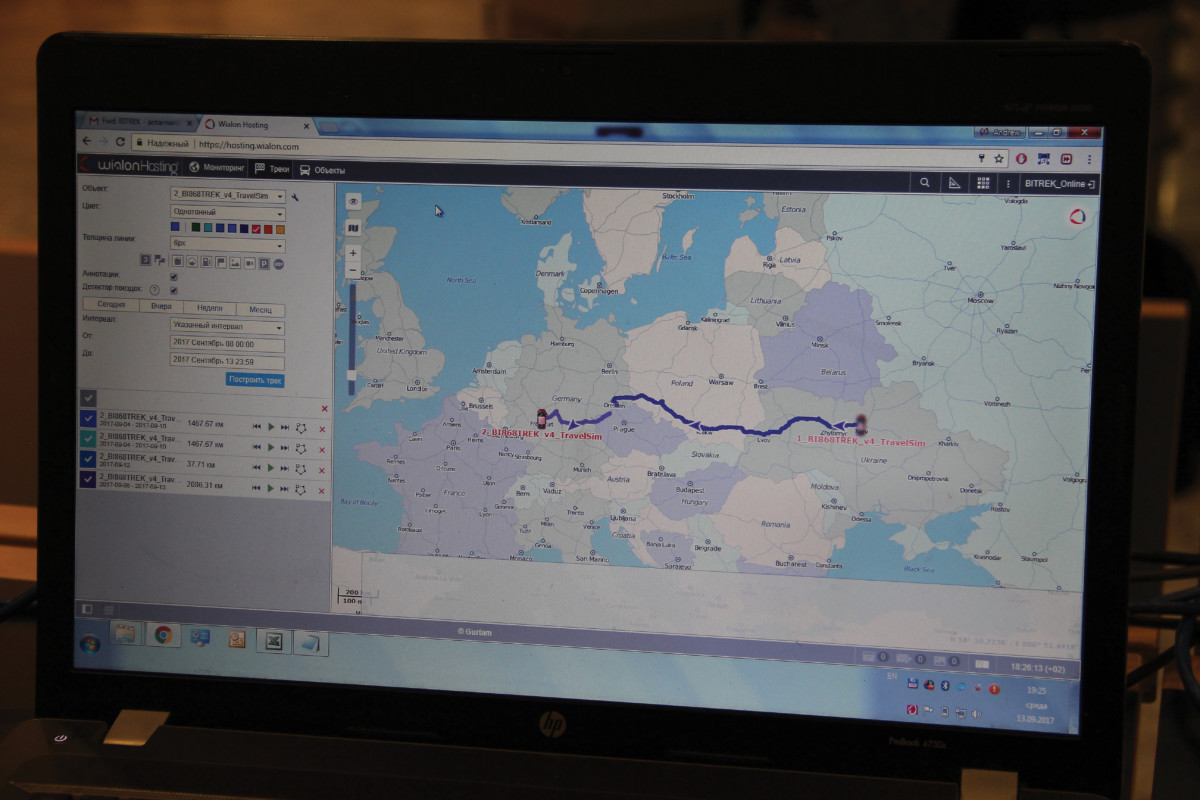Toggle the parking marker icon
This screenshot has height=800, width=1200.
click(265, 262)
